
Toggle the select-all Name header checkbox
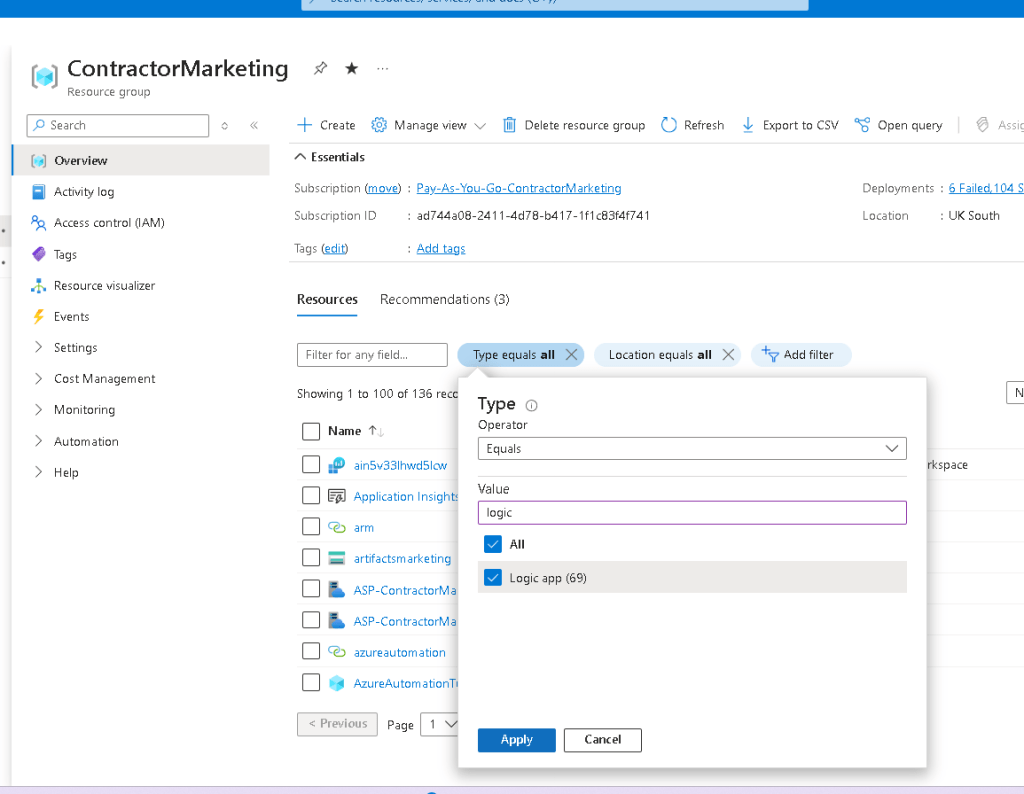click(311, 431)
